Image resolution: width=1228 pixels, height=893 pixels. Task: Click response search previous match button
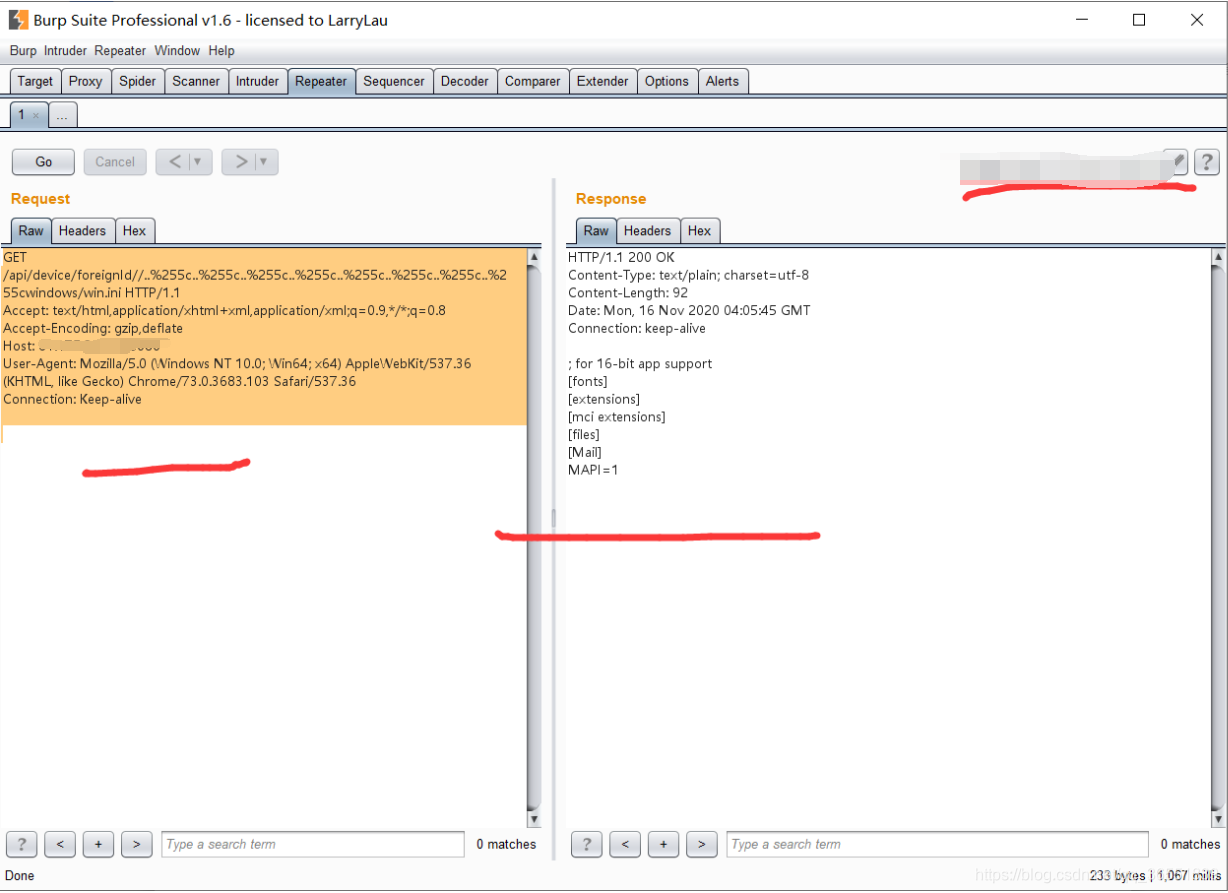(x=625, y=844)
